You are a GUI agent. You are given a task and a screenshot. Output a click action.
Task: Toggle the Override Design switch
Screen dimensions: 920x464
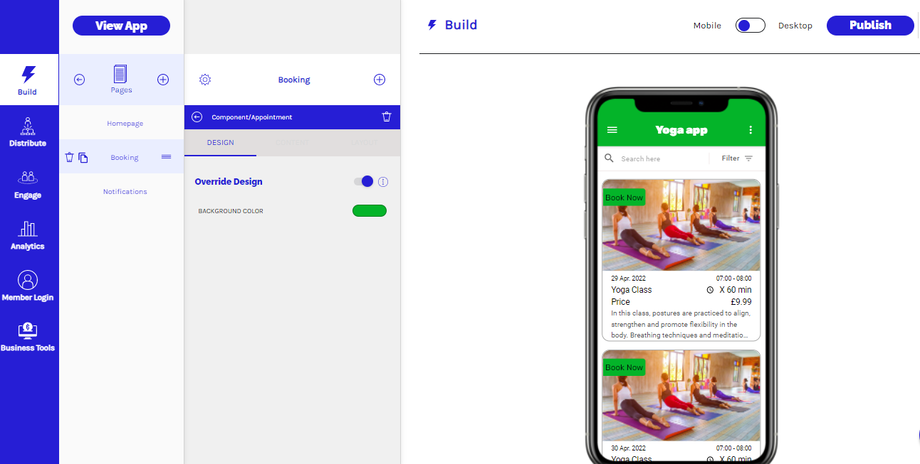(x=363, y=181)
